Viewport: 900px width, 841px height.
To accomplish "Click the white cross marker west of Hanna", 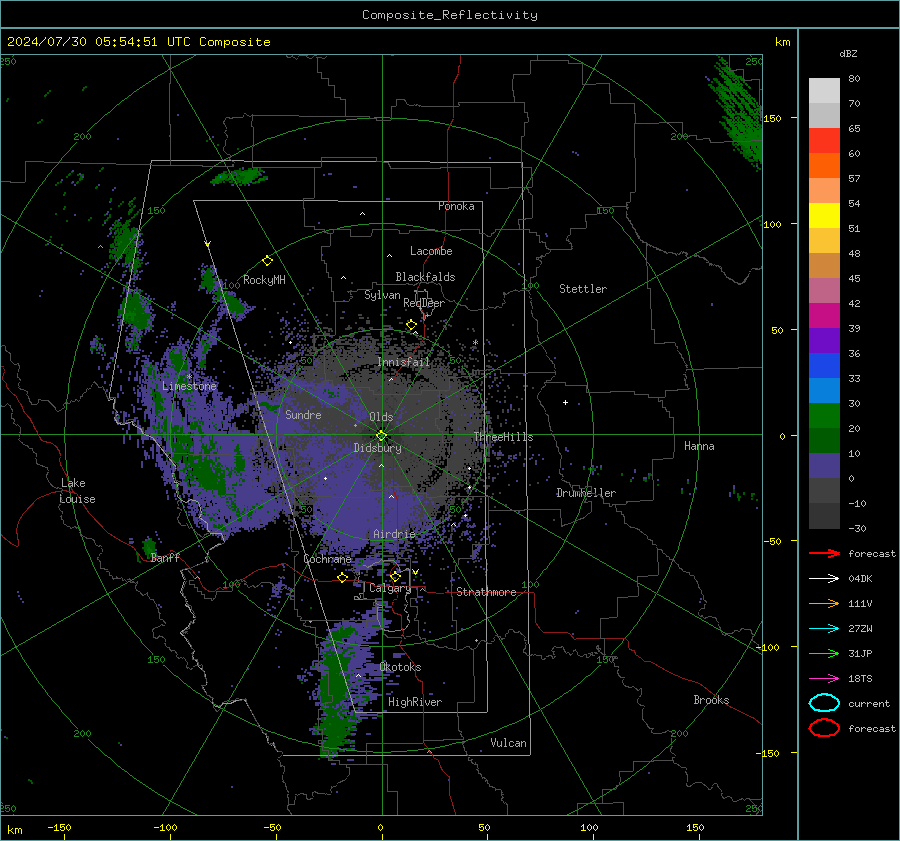I will (x=565, y=402).
